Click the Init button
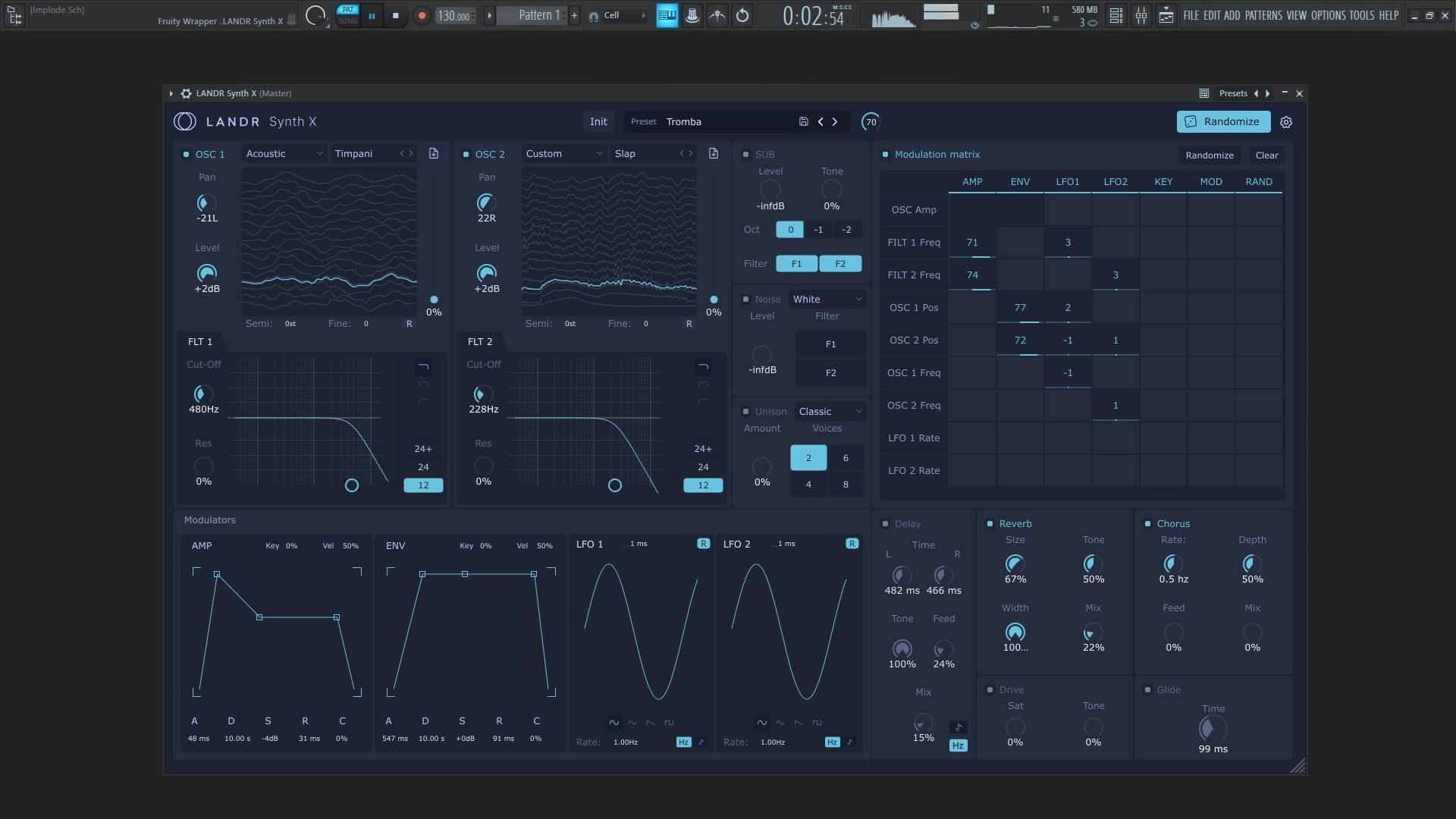1456x819 pixels. pyautogui.click(x=598, y=121)
